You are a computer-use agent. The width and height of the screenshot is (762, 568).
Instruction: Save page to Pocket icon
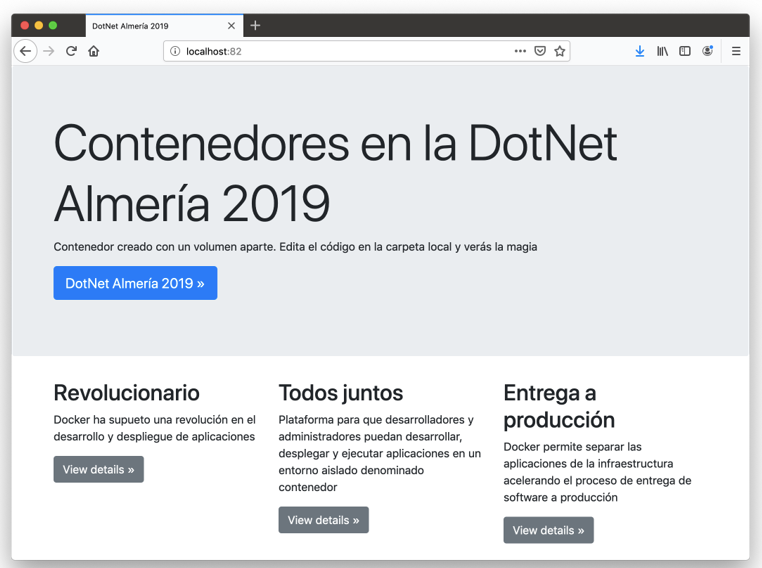click(x=540, y=51)
